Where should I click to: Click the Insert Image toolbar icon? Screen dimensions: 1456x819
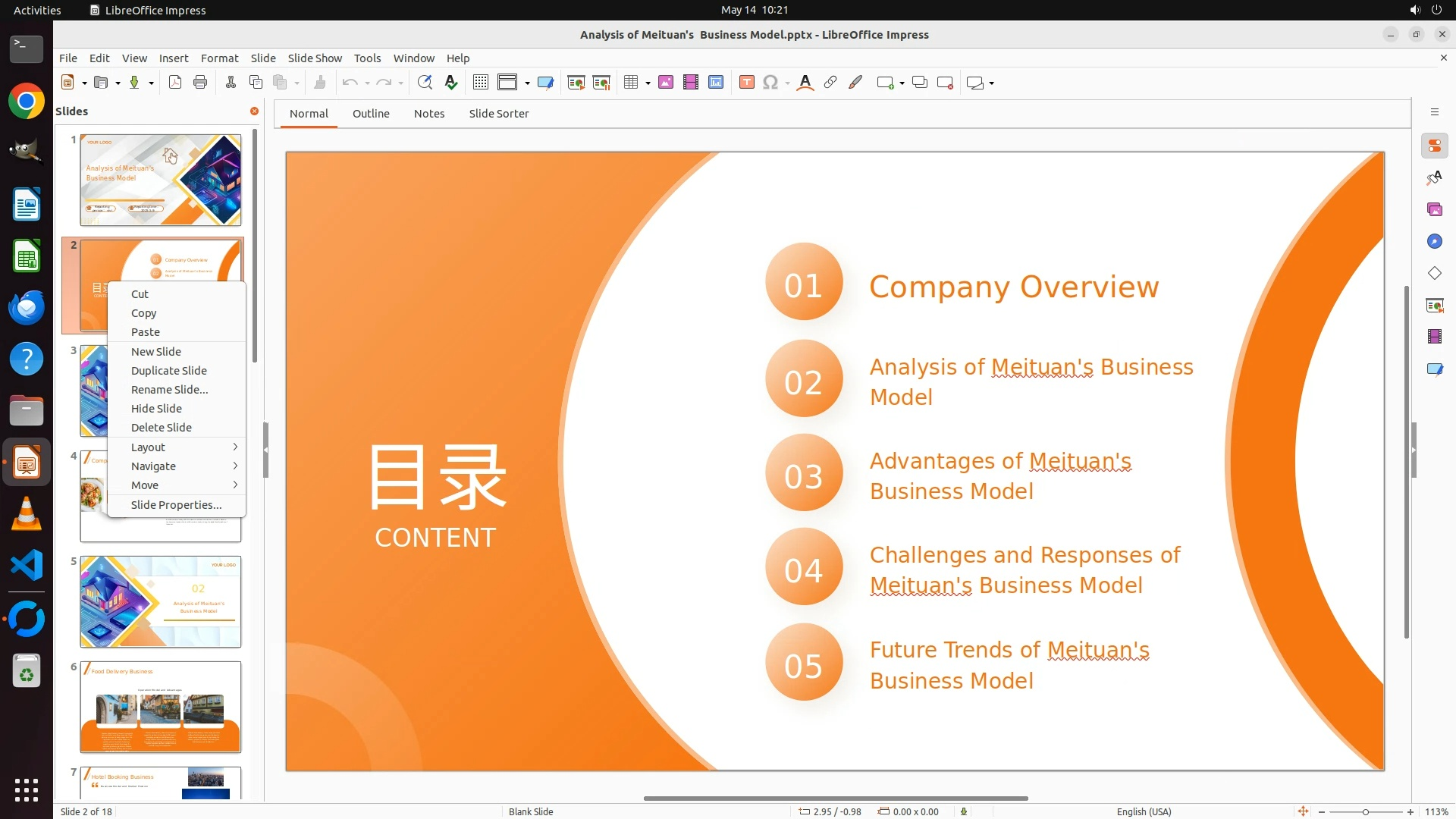666,83
